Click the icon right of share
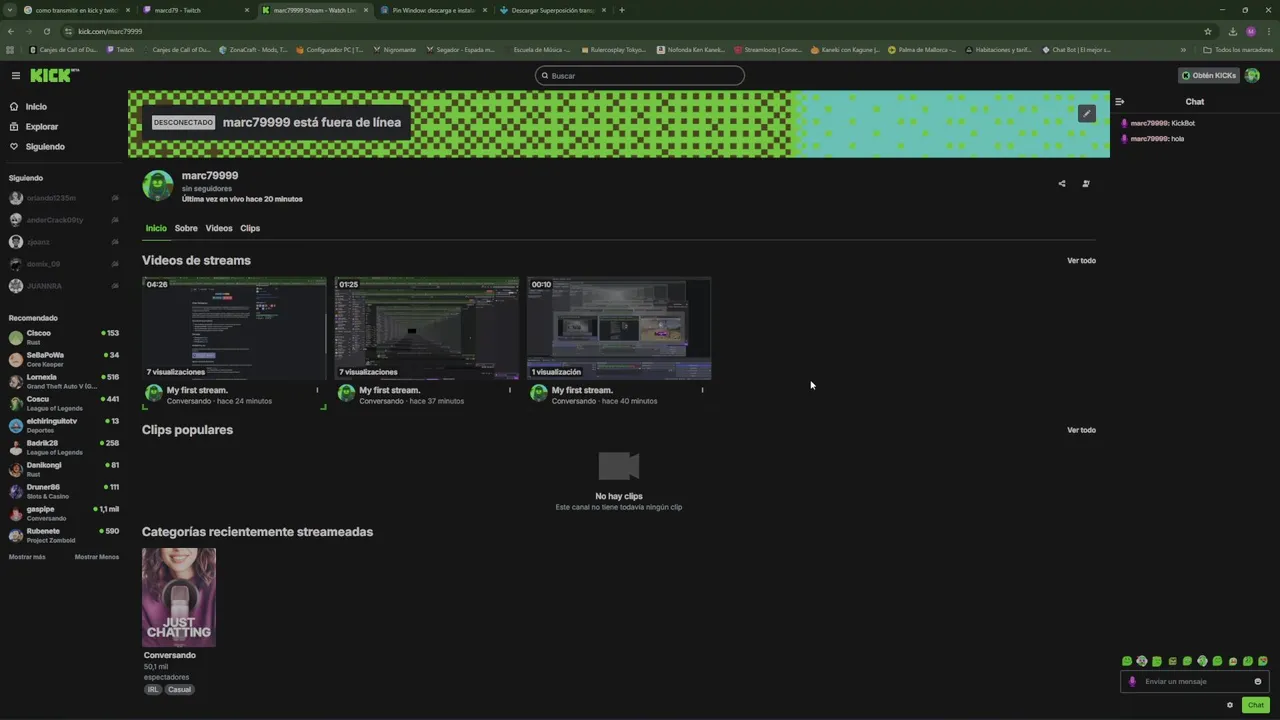The image size is (1280, 720). point(1086,183)
